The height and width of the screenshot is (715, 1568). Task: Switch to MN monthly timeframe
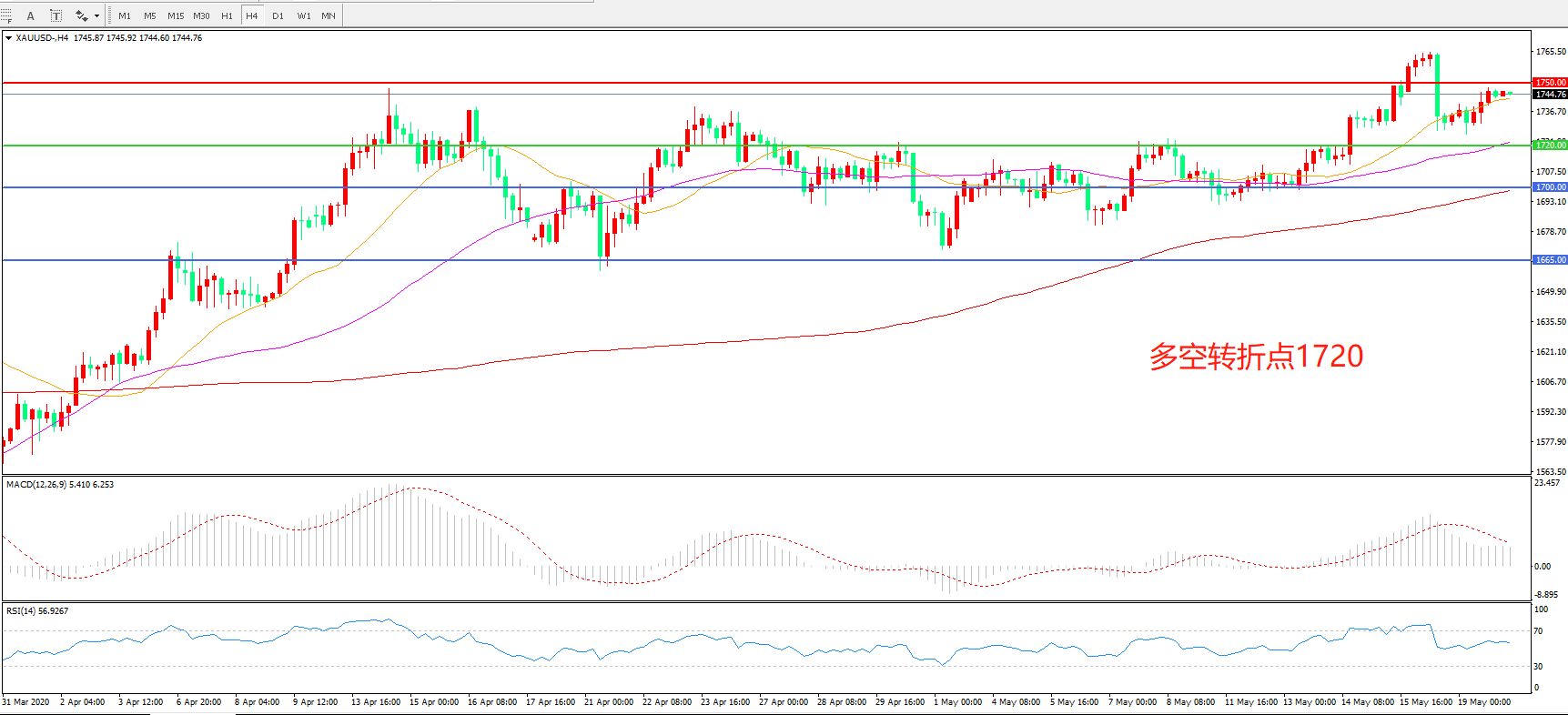(x=329, y=15)
